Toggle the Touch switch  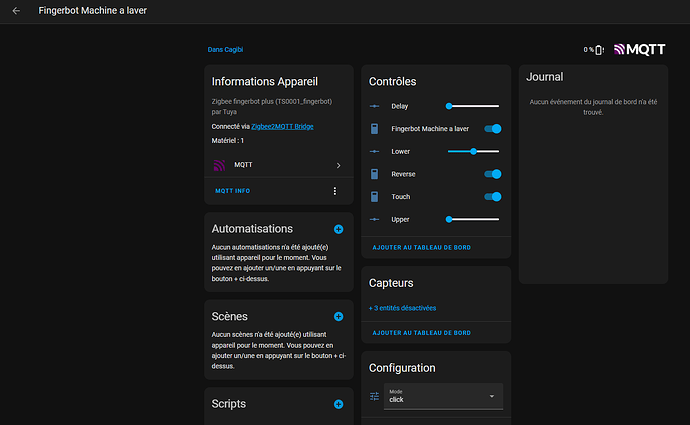point(493,197)
